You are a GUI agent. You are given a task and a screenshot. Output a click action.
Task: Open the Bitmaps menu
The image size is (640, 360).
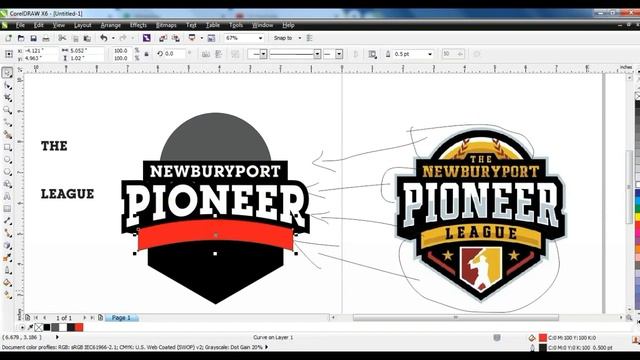coord(166,25)
